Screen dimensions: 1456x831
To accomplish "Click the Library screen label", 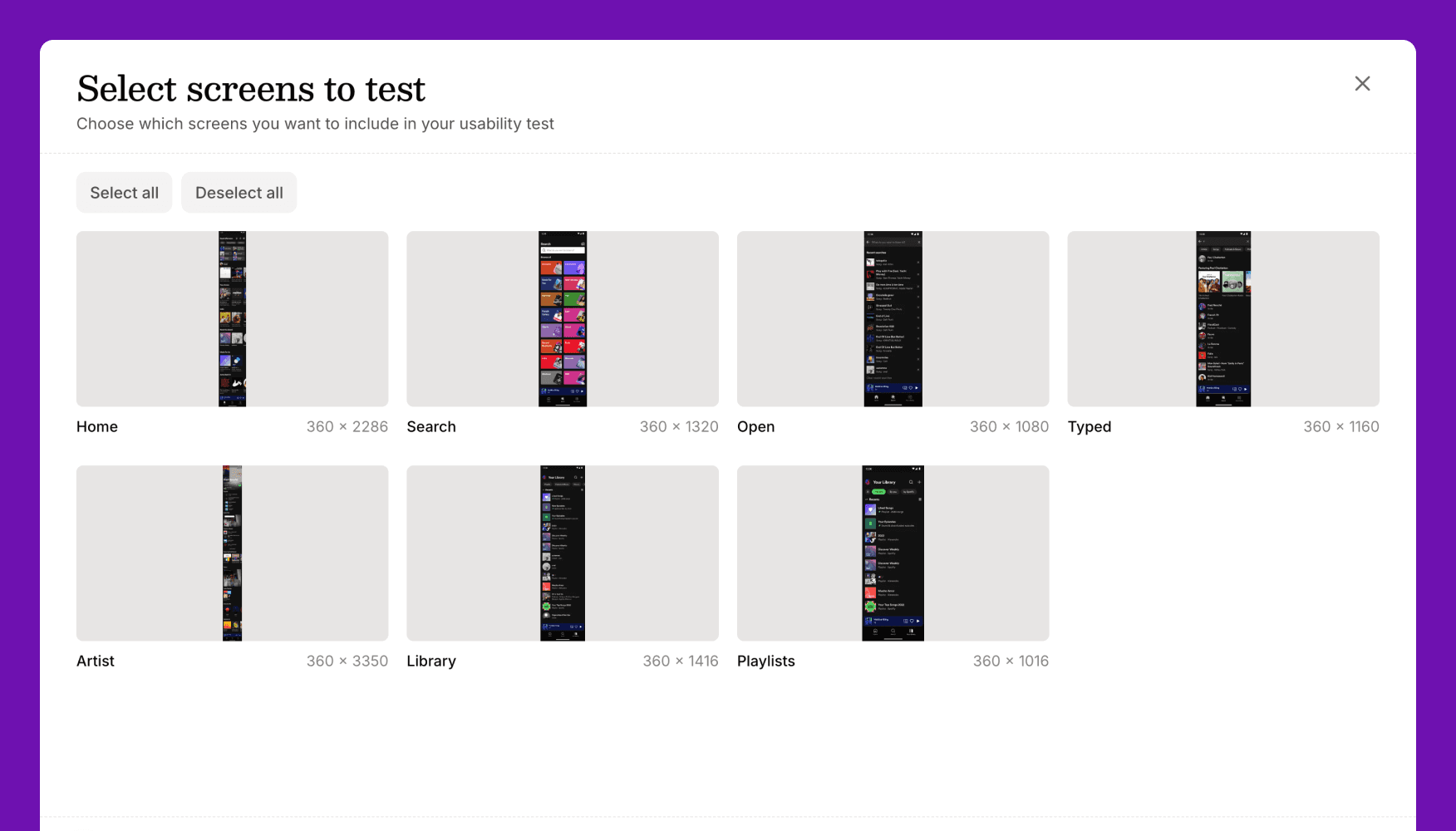I will tap(431, 661).
